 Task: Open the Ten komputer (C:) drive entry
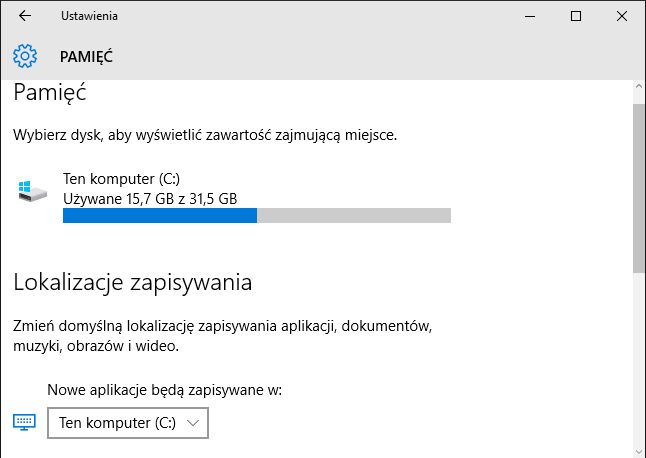click(x=257, y=197)
